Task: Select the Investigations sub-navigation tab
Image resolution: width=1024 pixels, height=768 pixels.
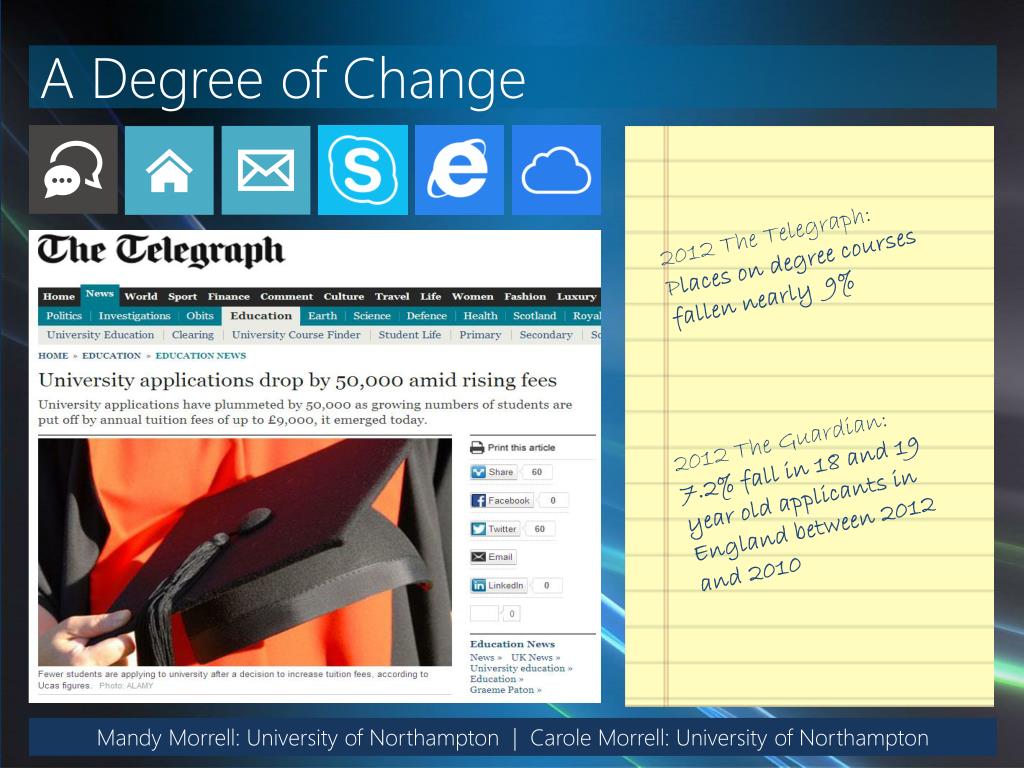Action: (x=135, y=316)
